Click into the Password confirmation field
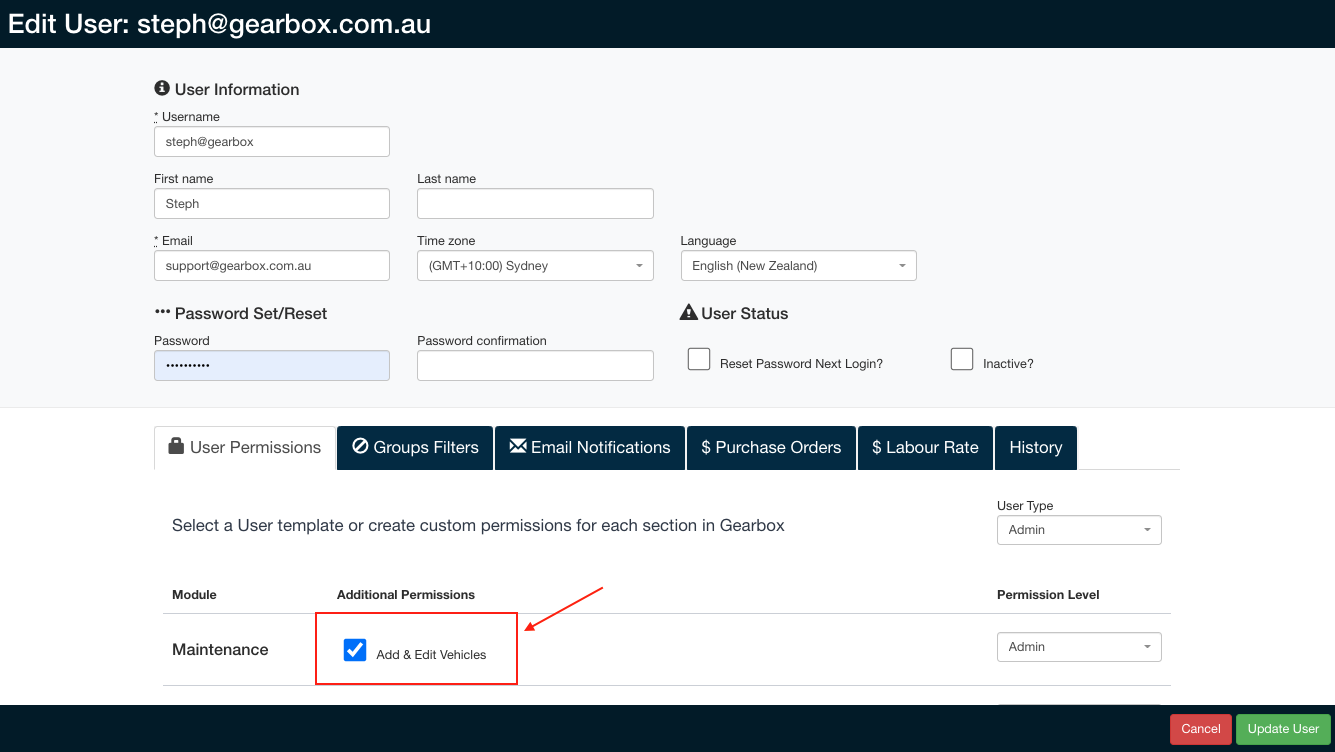The height and width of the screenshot is (752, 1335). (535, 366)
